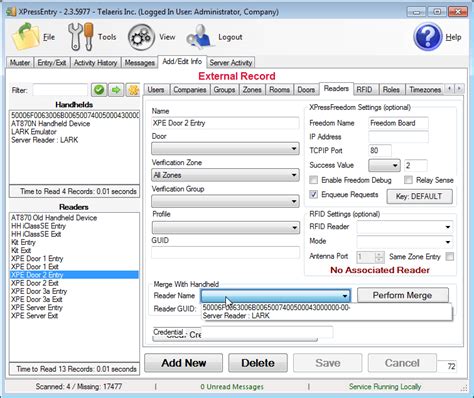Increment the Antenna Port spinner
Image resolution: width=474 pixels, height=398 pixels.
click(379, 254)
